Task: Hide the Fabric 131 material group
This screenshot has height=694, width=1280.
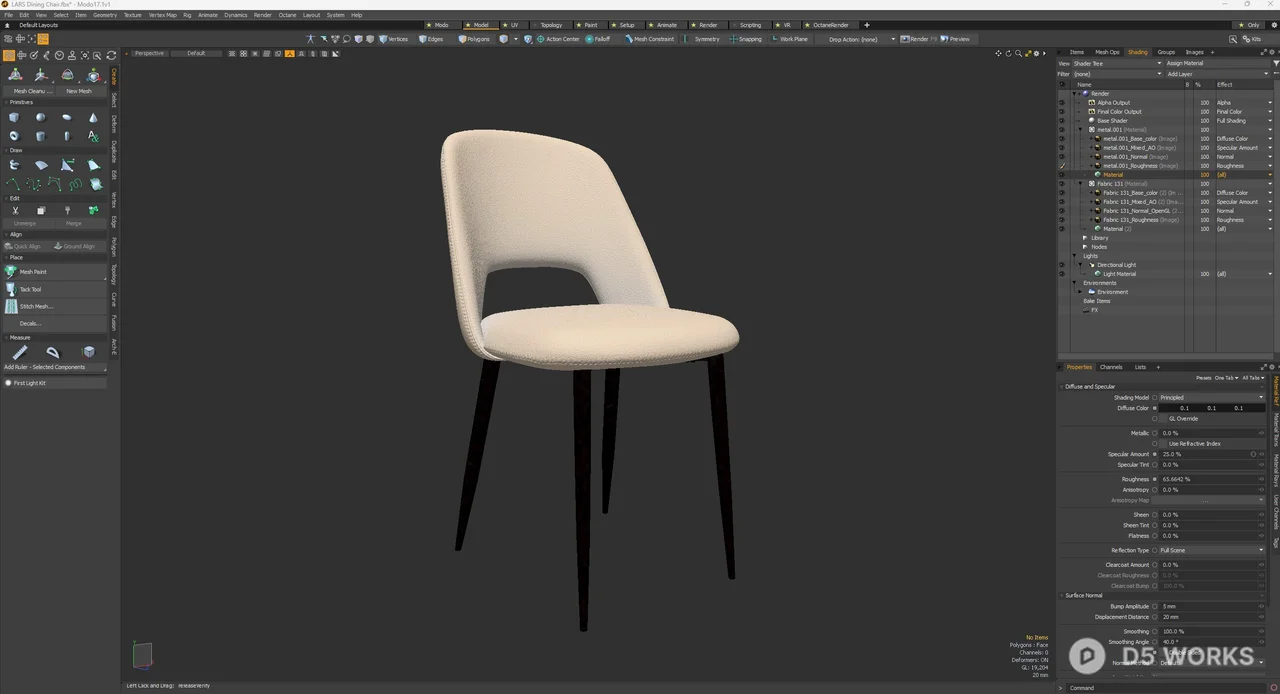Action: tap(1062, 183)
